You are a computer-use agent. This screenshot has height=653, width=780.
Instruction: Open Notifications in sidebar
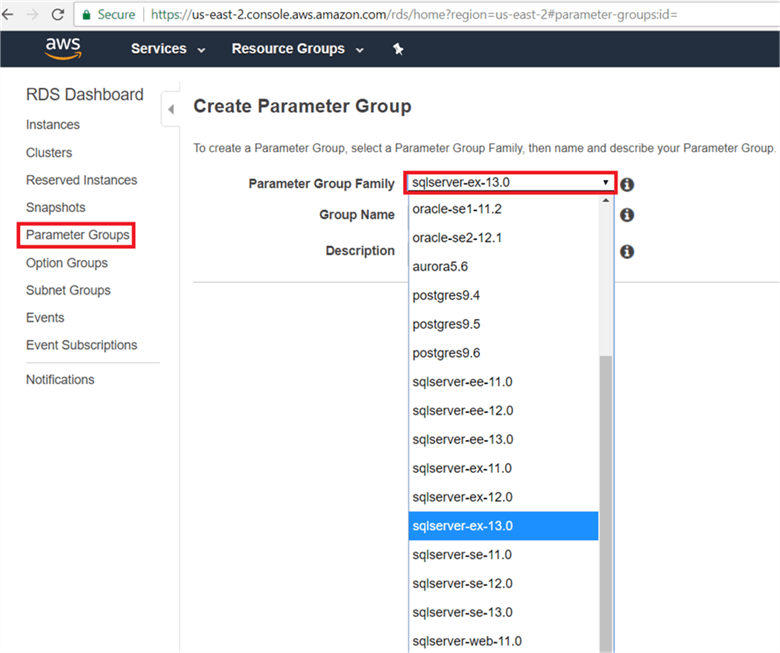click(60, 380)
